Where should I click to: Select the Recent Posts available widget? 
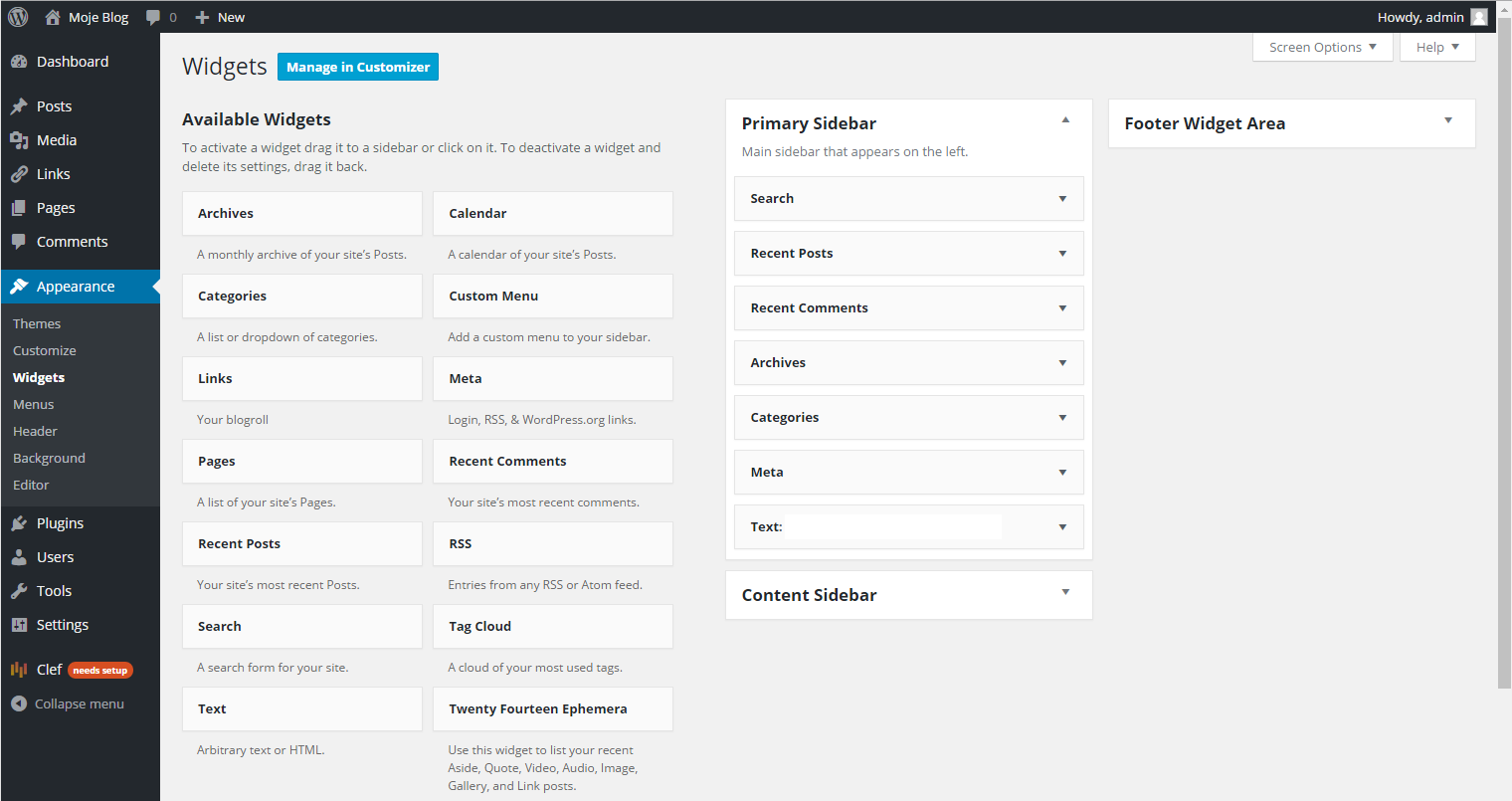coord(302,544)
